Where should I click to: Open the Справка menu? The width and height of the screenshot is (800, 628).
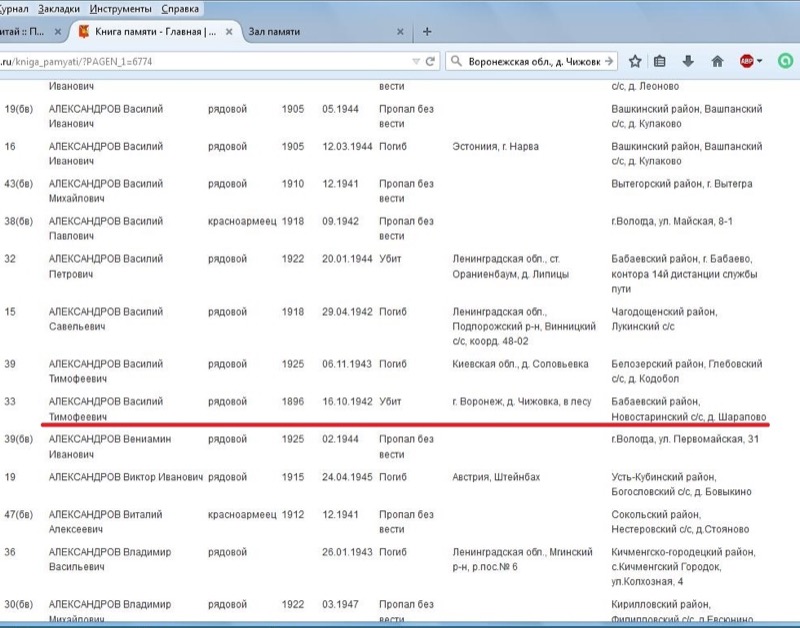coord(181,9)
